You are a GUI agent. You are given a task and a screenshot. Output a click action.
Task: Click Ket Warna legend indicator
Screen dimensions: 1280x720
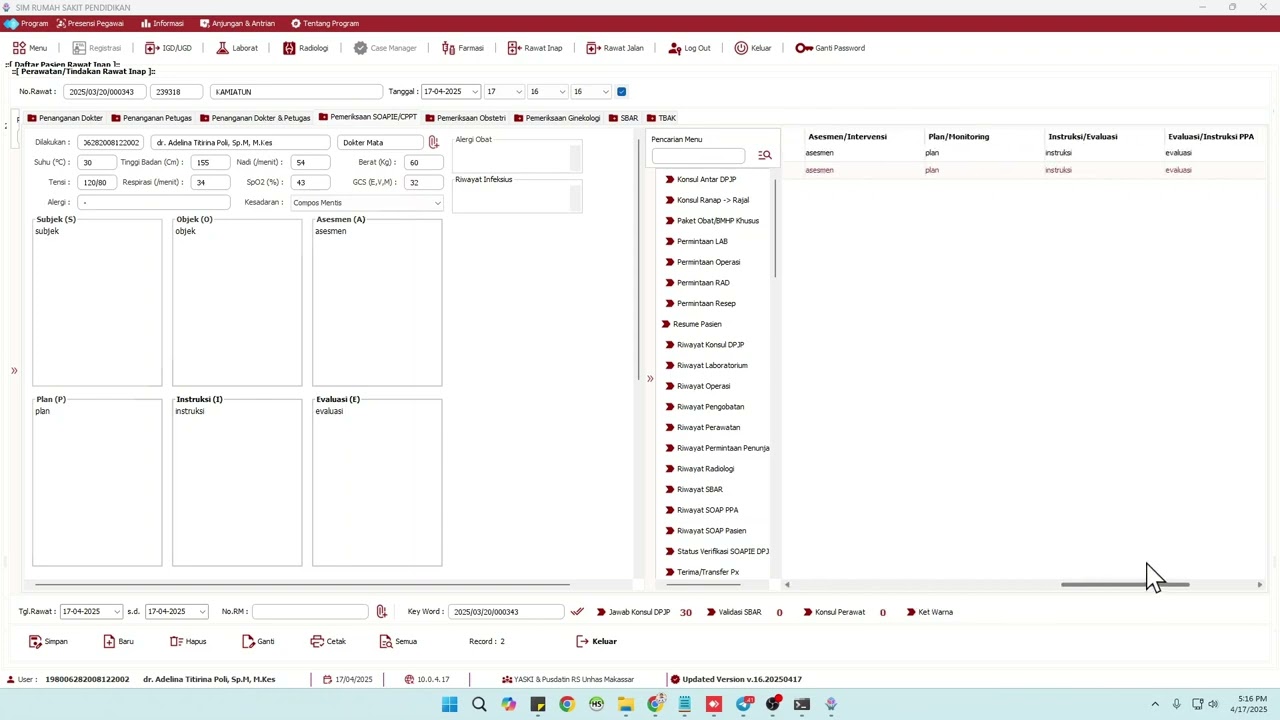(x=929, y=612)
